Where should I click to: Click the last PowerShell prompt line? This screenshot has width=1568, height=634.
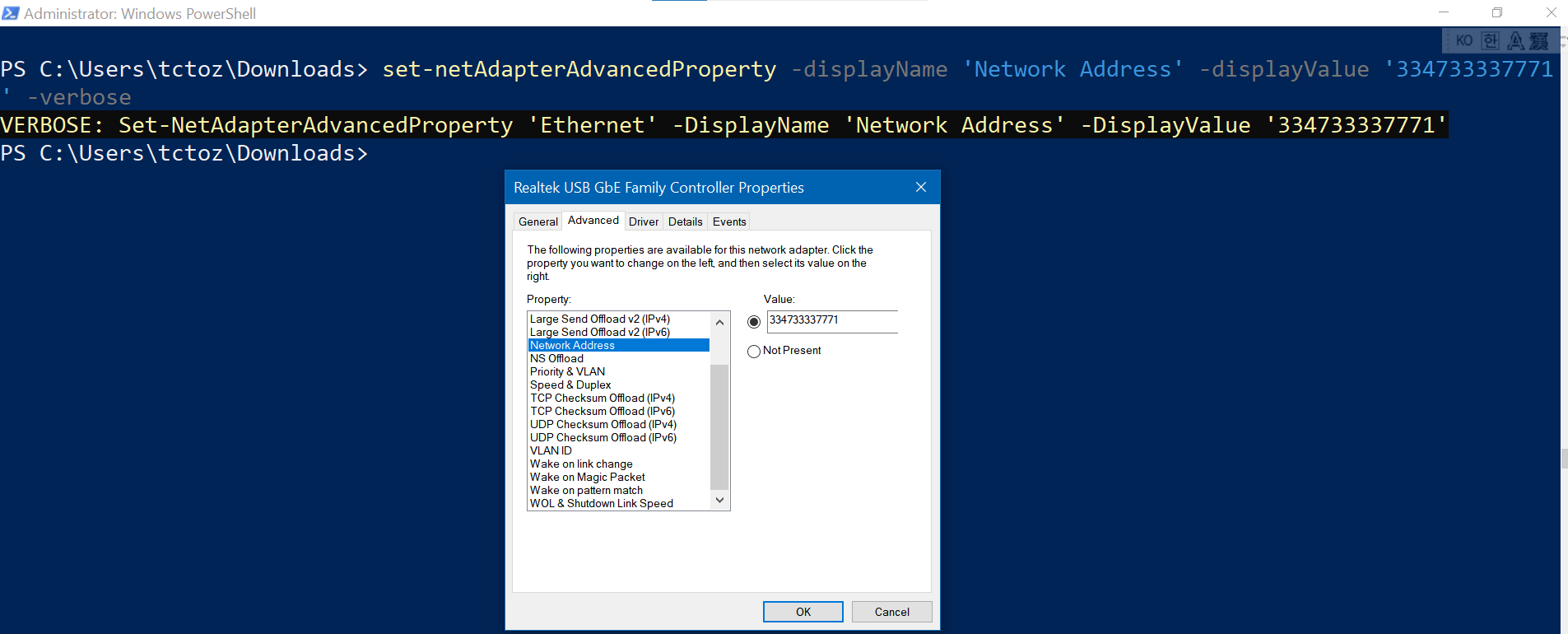[184, 153]
